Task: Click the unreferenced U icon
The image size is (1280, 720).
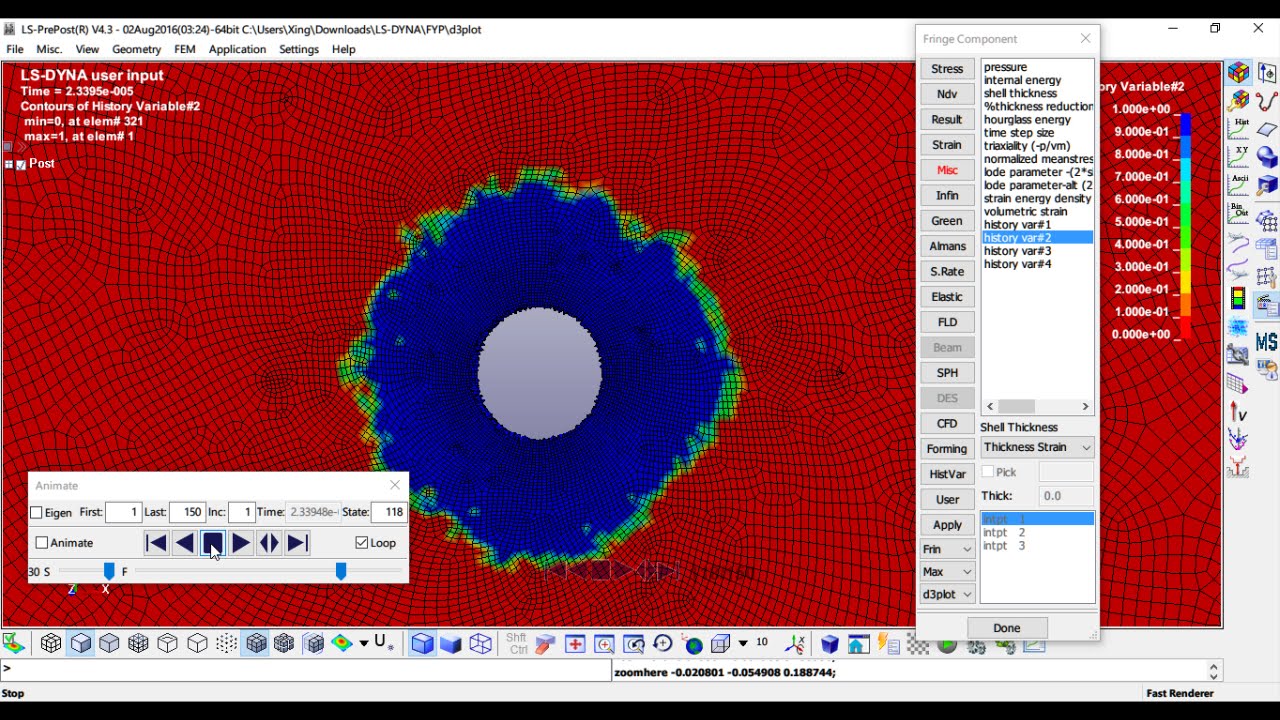Action: [x=383, y=643]
